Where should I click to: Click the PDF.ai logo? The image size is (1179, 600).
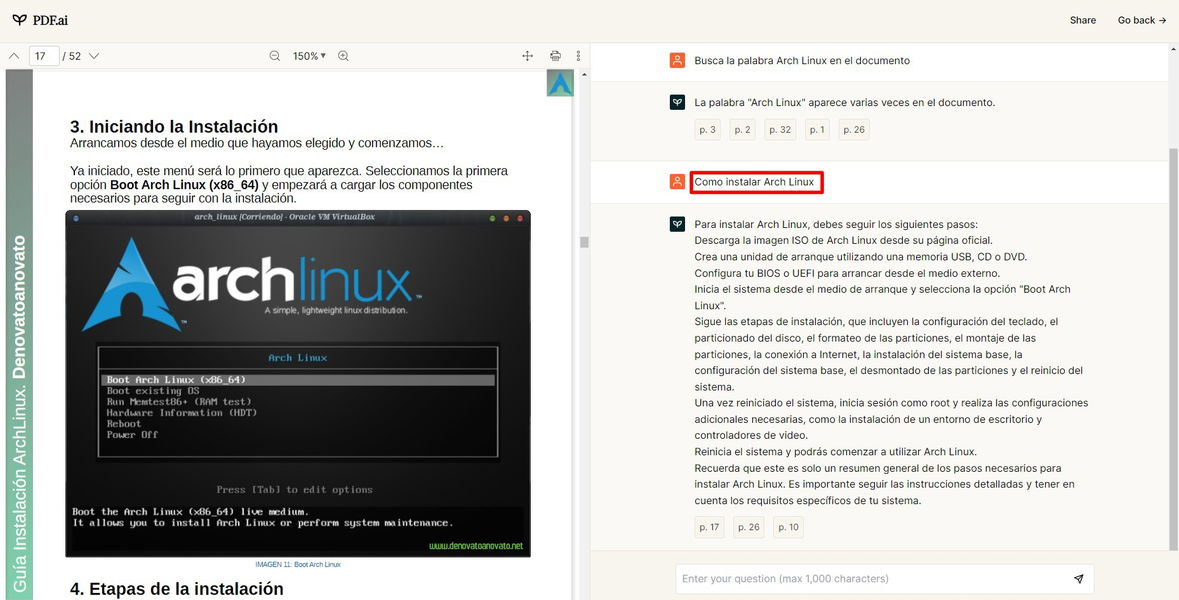tap(40, 20)
